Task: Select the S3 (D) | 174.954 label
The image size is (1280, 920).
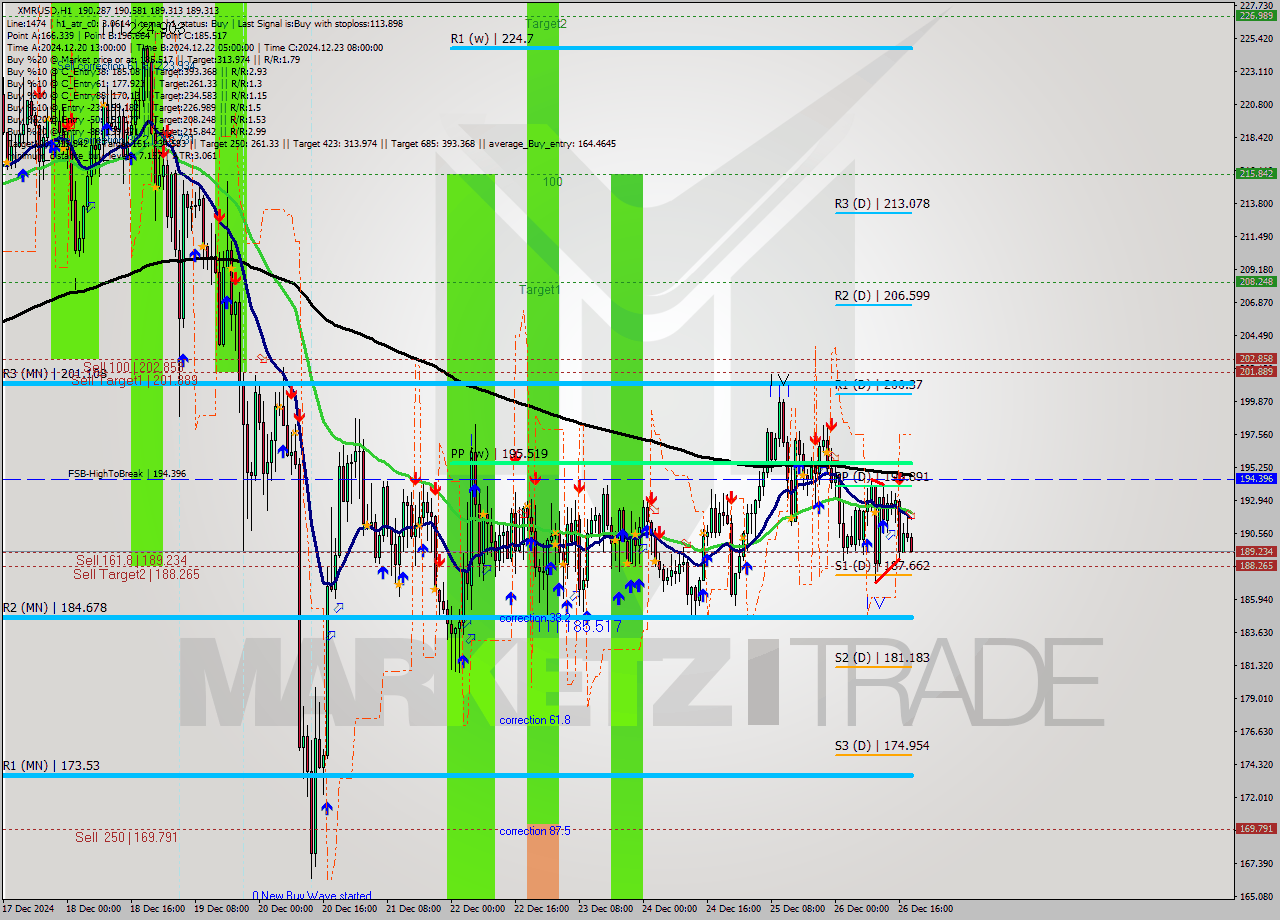Action: point(882,746)
